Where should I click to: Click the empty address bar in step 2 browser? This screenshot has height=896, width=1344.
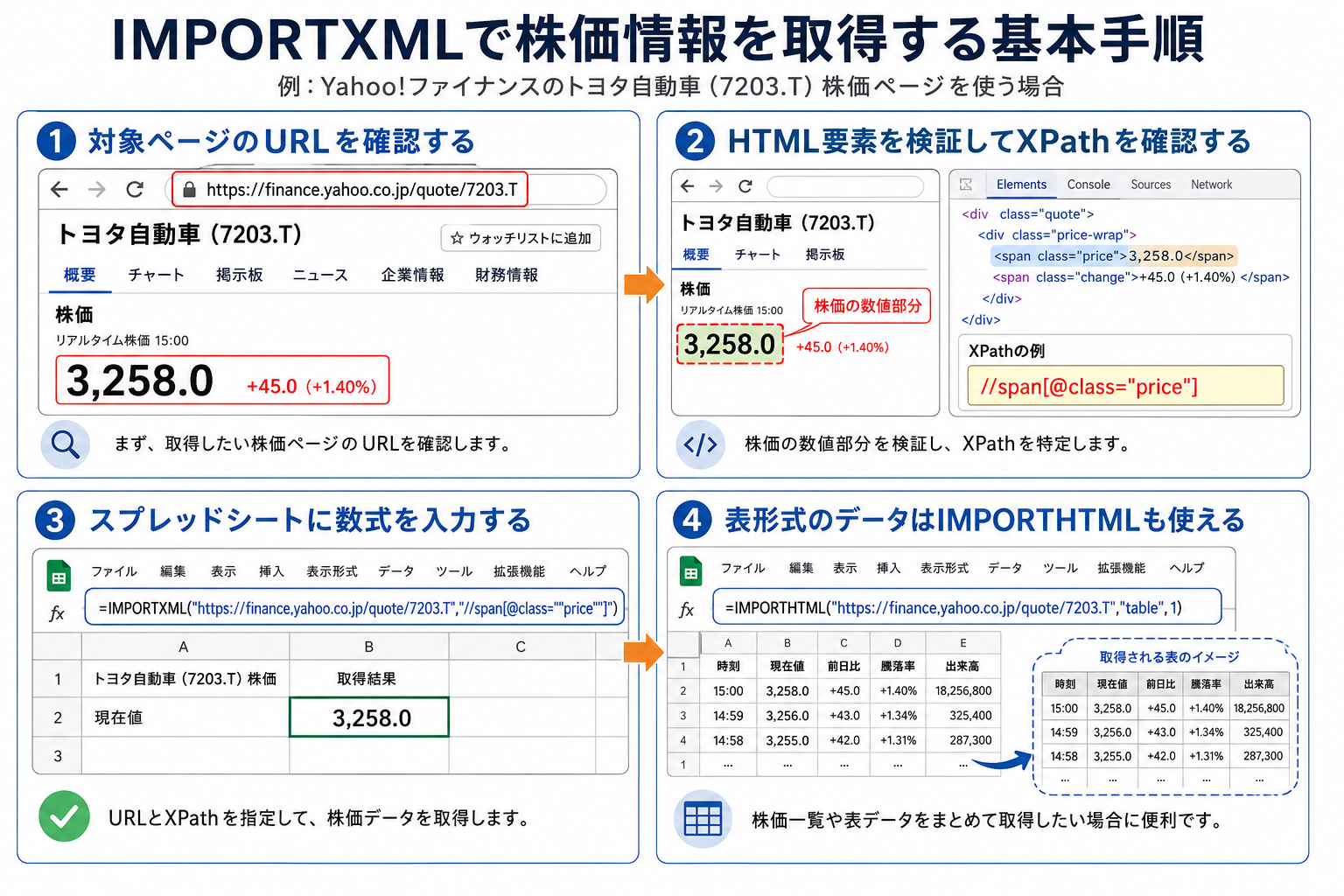[x=845, y=186]
